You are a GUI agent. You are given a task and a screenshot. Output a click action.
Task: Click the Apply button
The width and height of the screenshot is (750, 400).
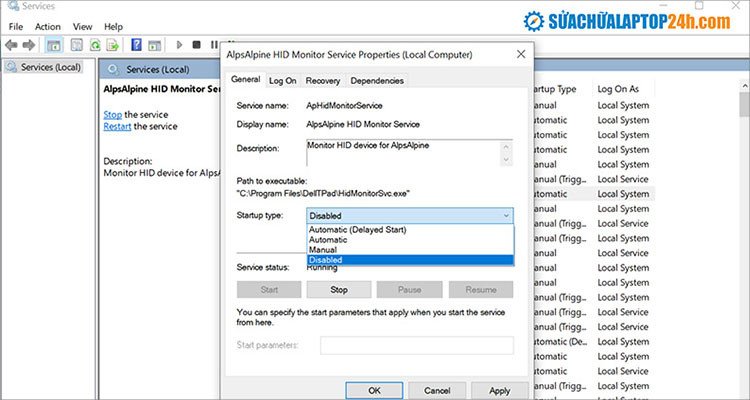(499, 390)
